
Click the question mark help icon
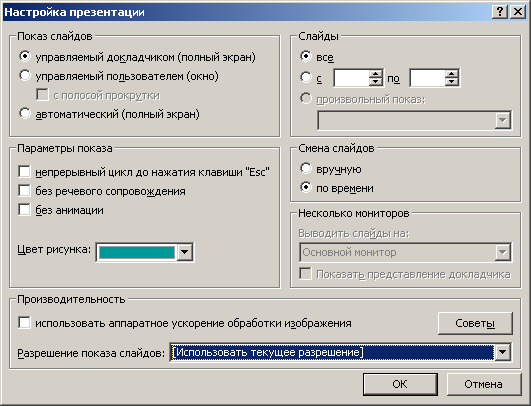tap(500, 12)
